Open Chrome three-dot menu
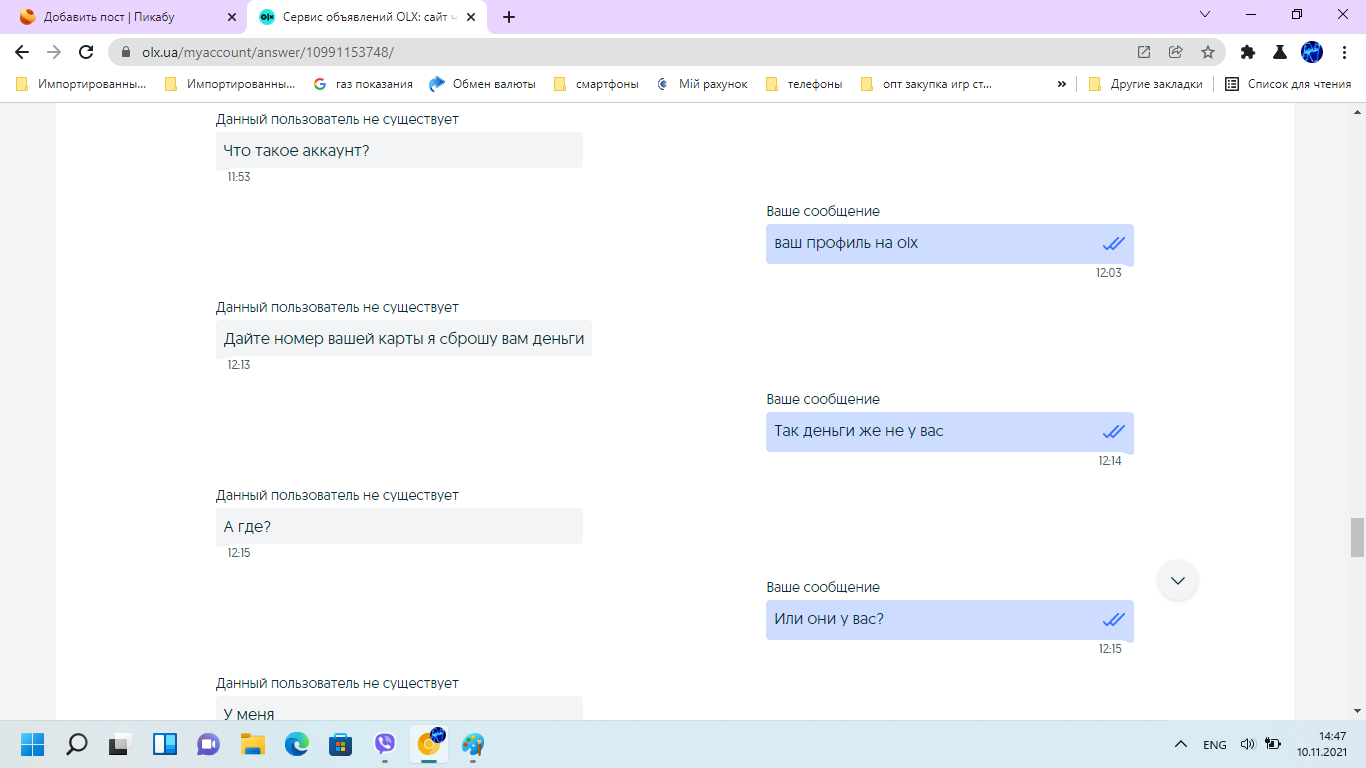 [1343, 52]
